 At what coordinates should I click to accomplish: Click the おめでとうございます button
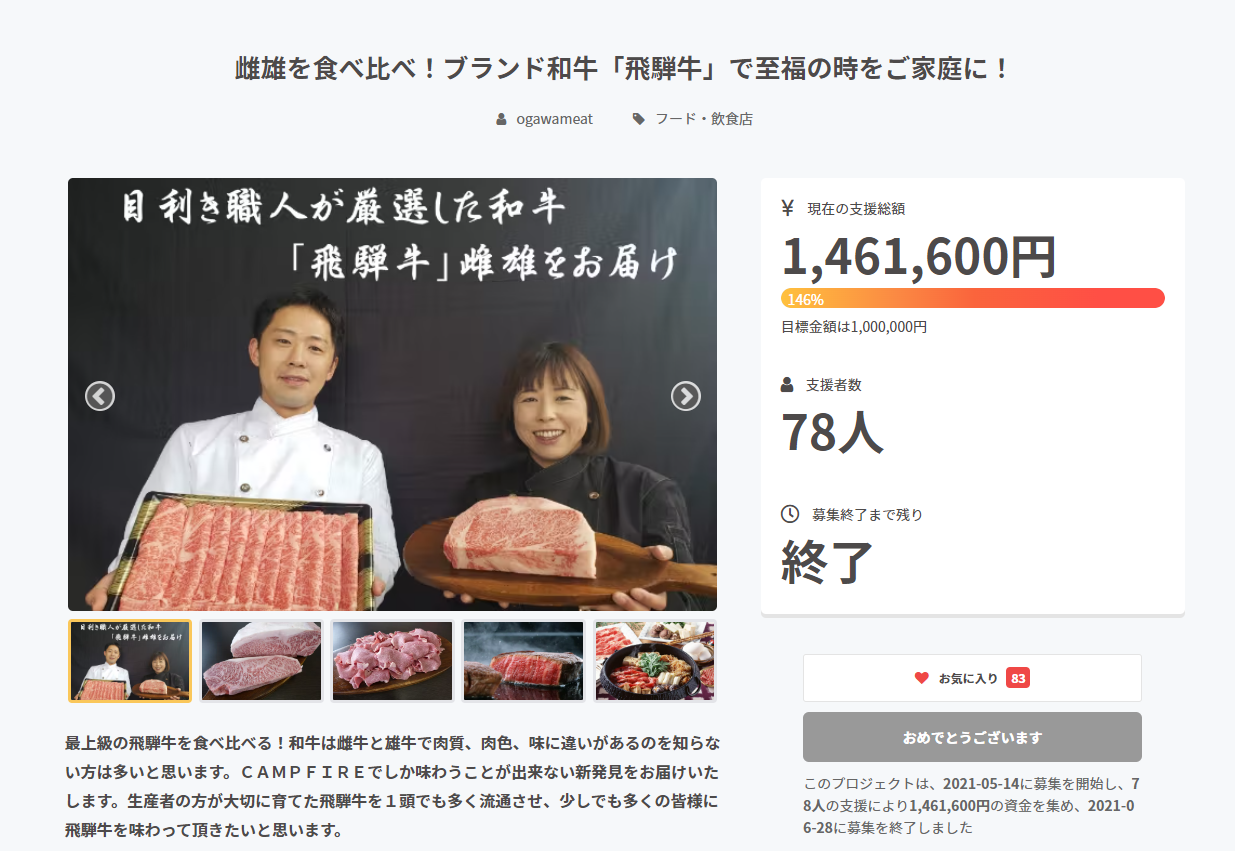coord(972,737)
